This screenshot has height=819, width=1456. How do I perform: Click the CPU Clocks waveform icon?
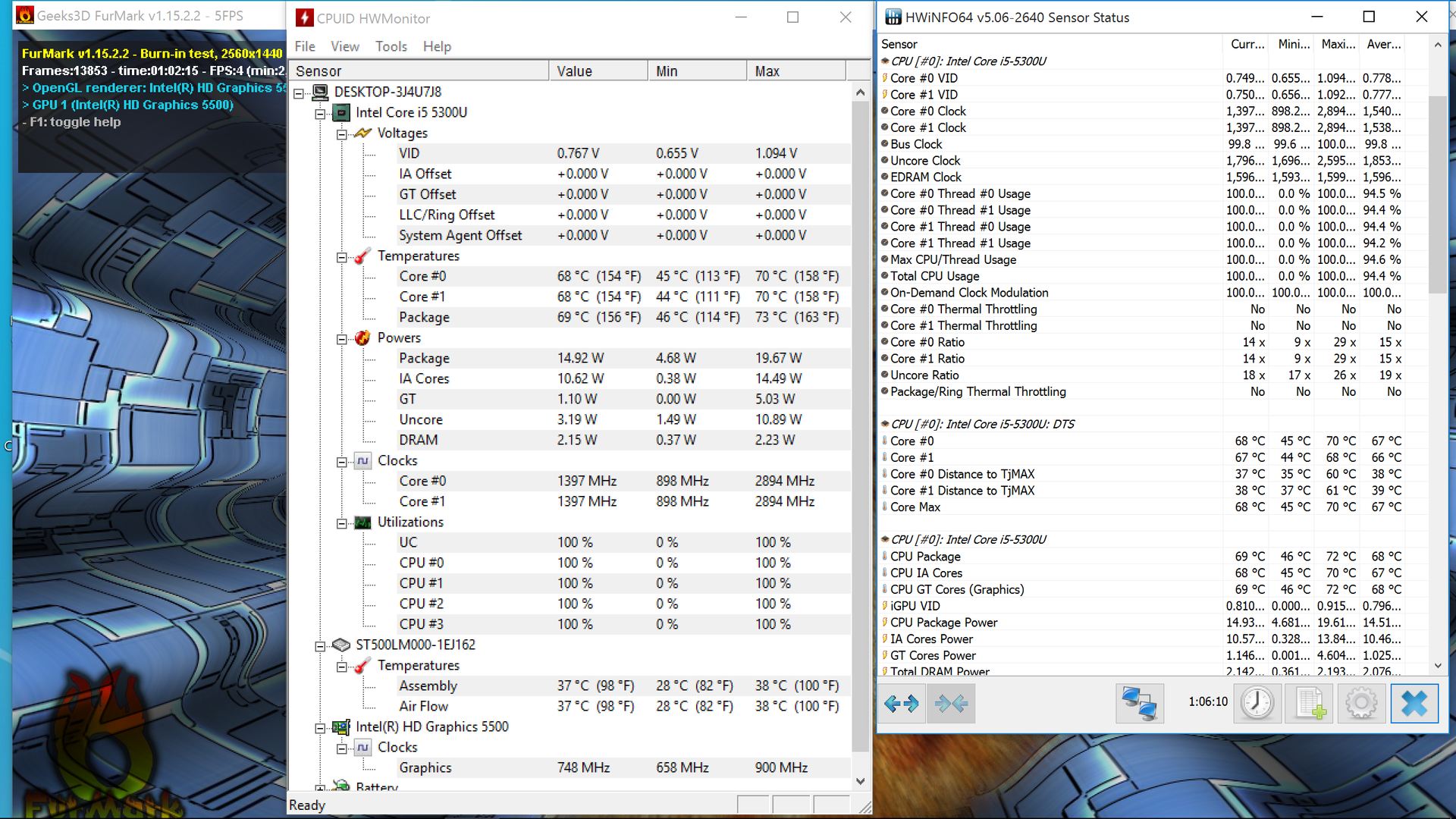click(x=363, y=460)
